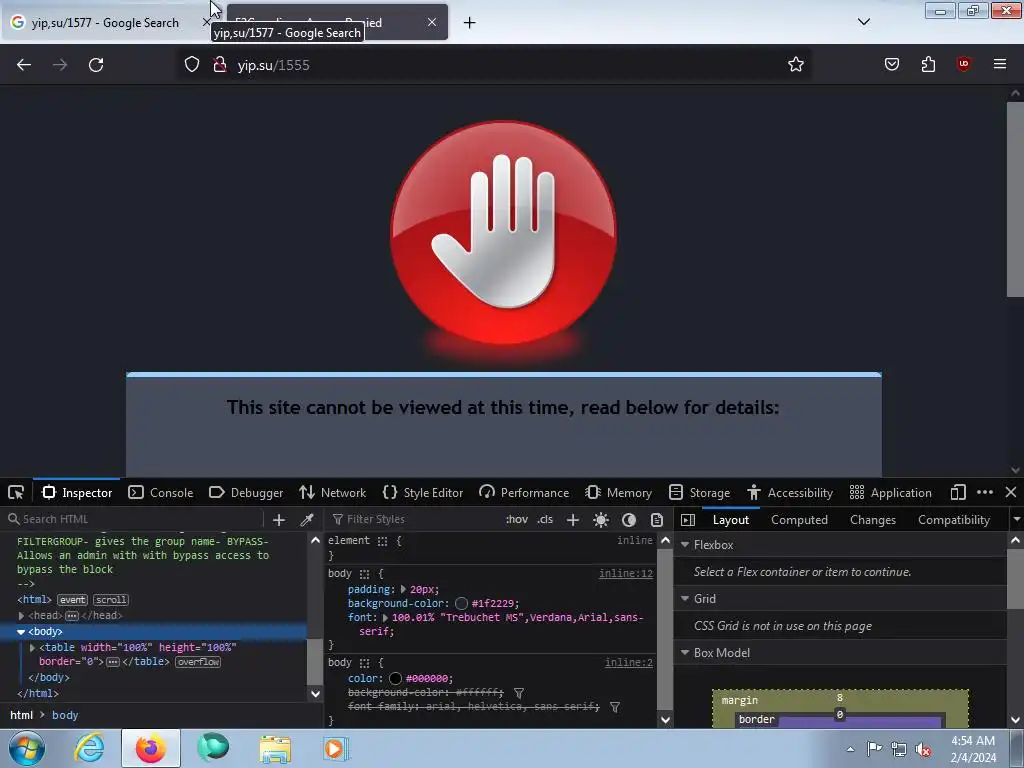Switch to the Console panel
Image resolution: width=1024 pixels, height=768 pixels.
161,492
